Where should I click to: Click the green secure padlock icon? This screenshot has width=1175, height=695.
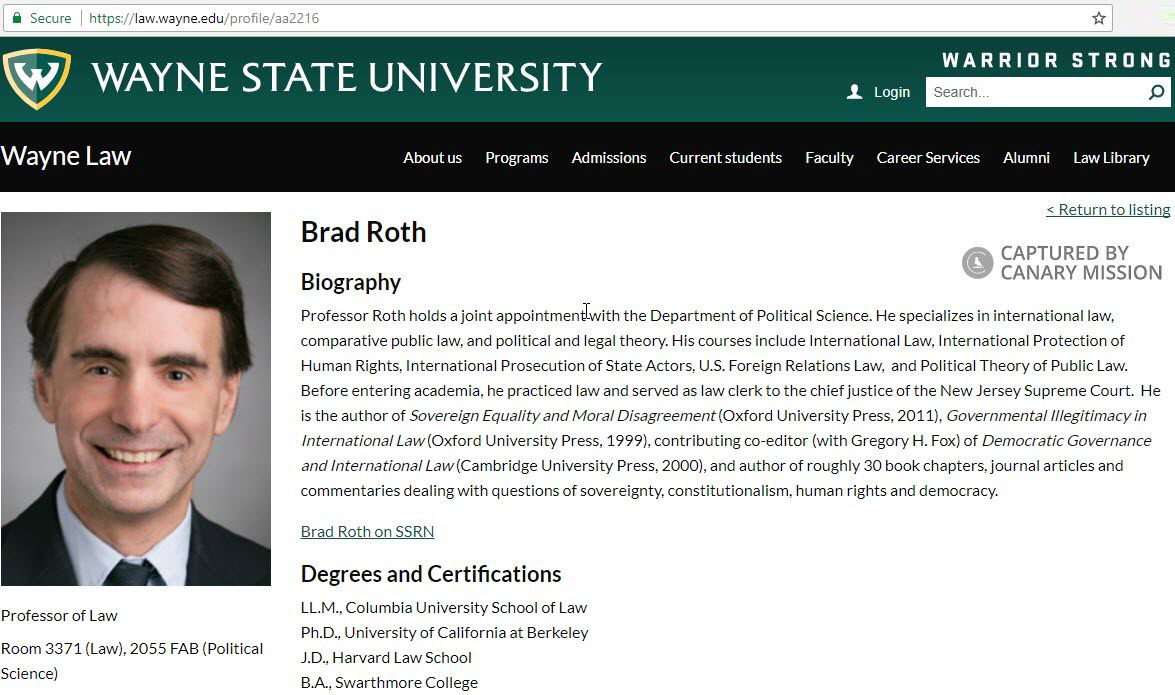click(x=16, y=18)
